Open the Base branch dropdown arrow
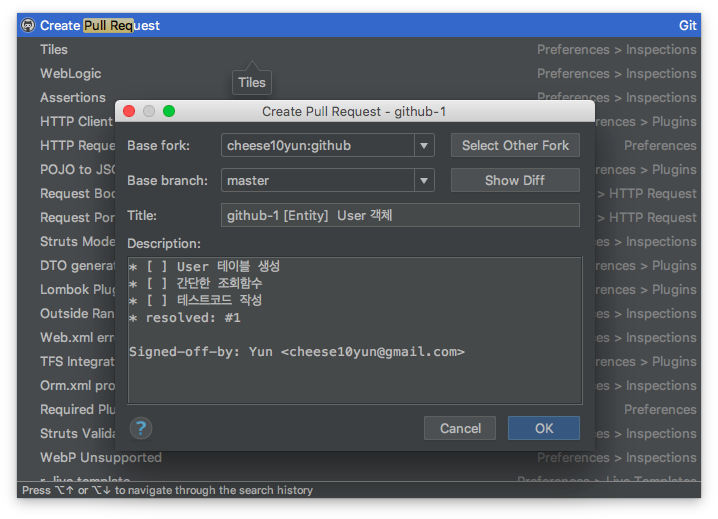 pyautogui.click(x=424, y=180)
